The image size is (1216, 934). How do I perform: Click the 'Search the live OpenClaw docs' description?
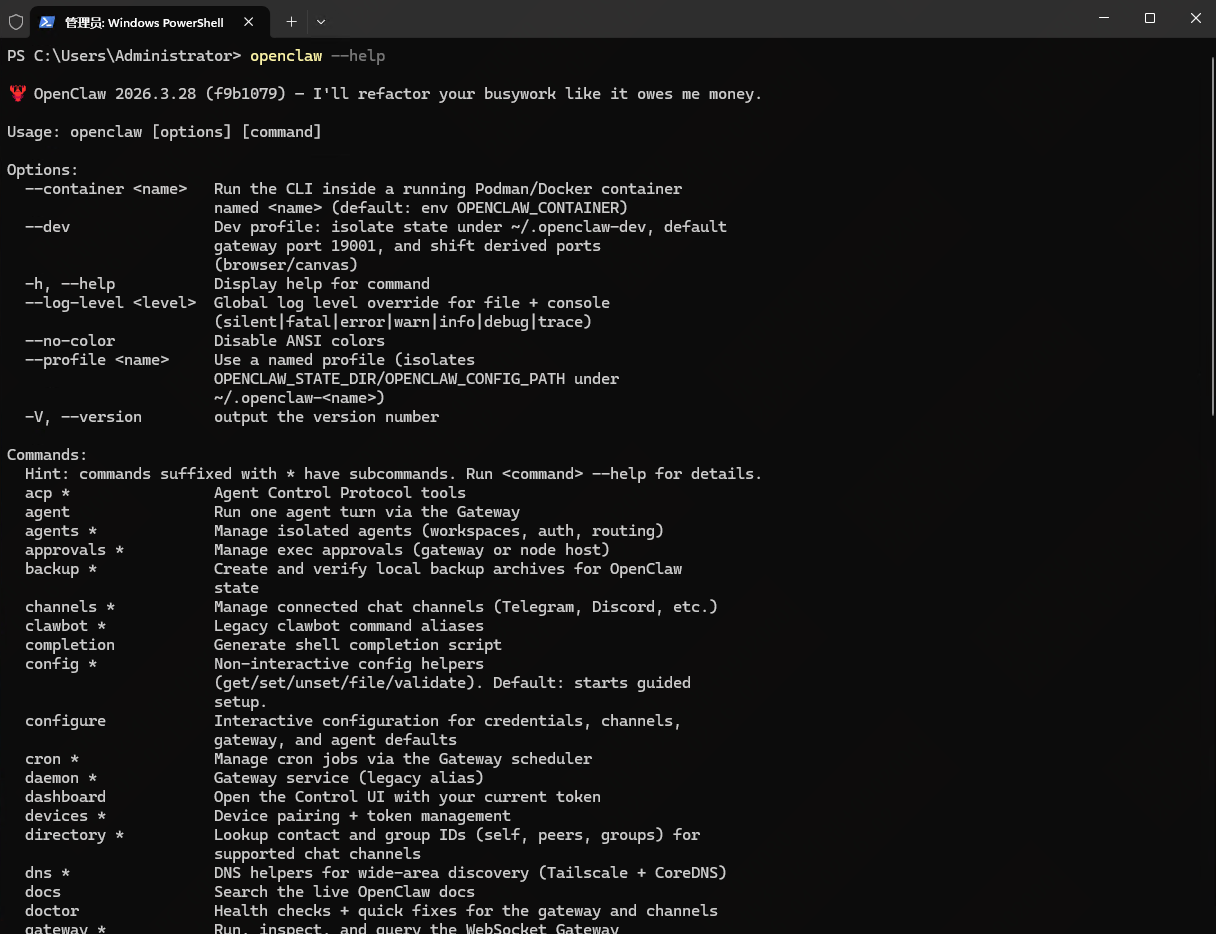pyautogui.click(x=344, y=892)
